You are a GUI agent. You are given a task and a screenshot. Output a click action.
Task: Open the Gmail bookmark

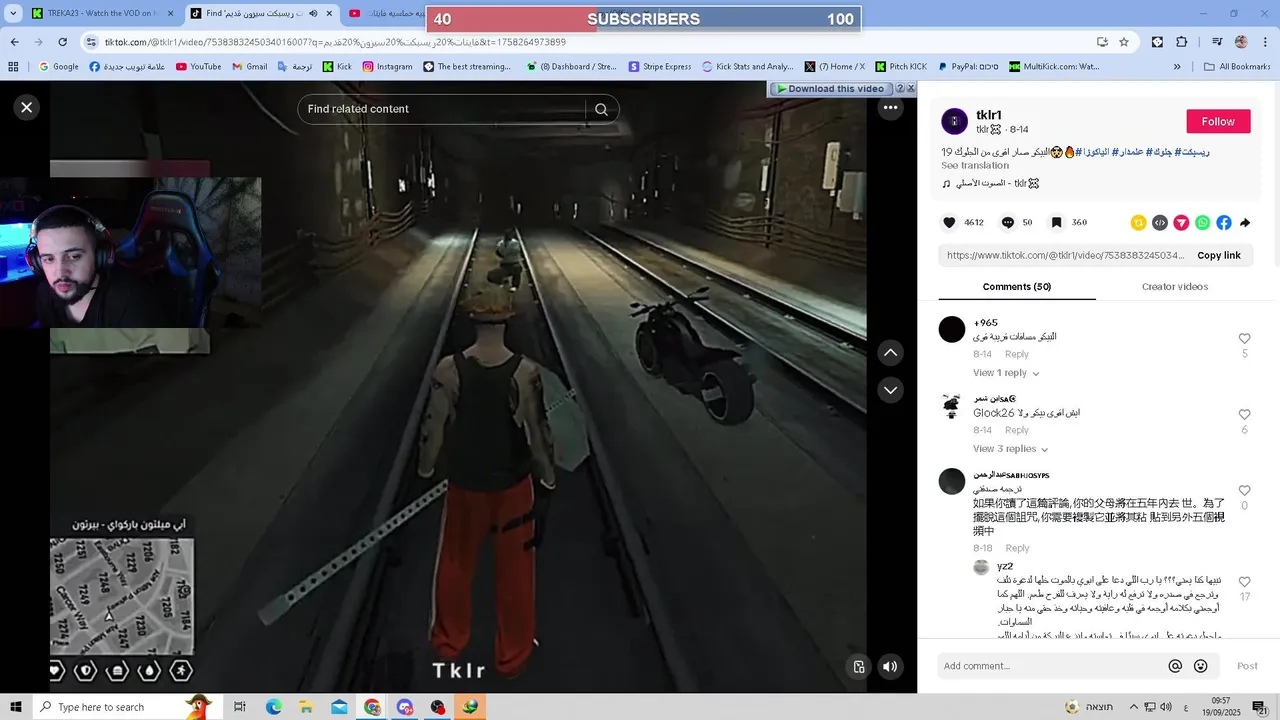pos(250,67)
